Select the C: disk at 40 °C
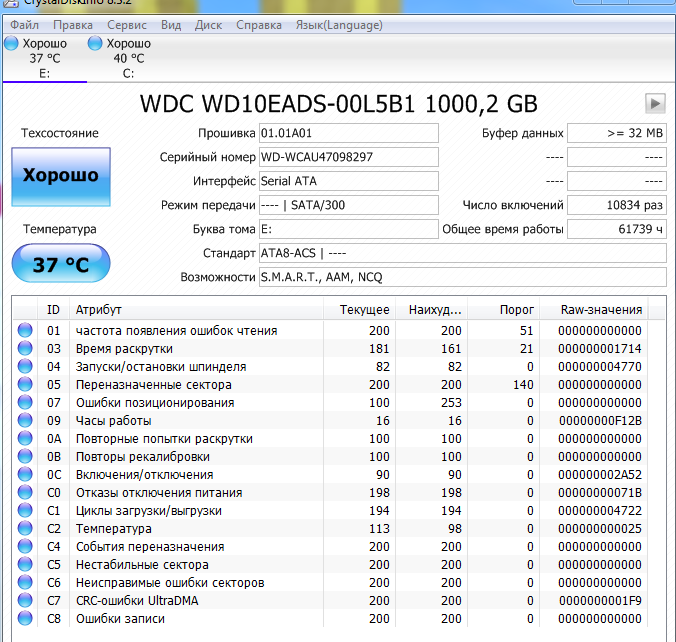The image size is (676, 642). pos(128,58)
